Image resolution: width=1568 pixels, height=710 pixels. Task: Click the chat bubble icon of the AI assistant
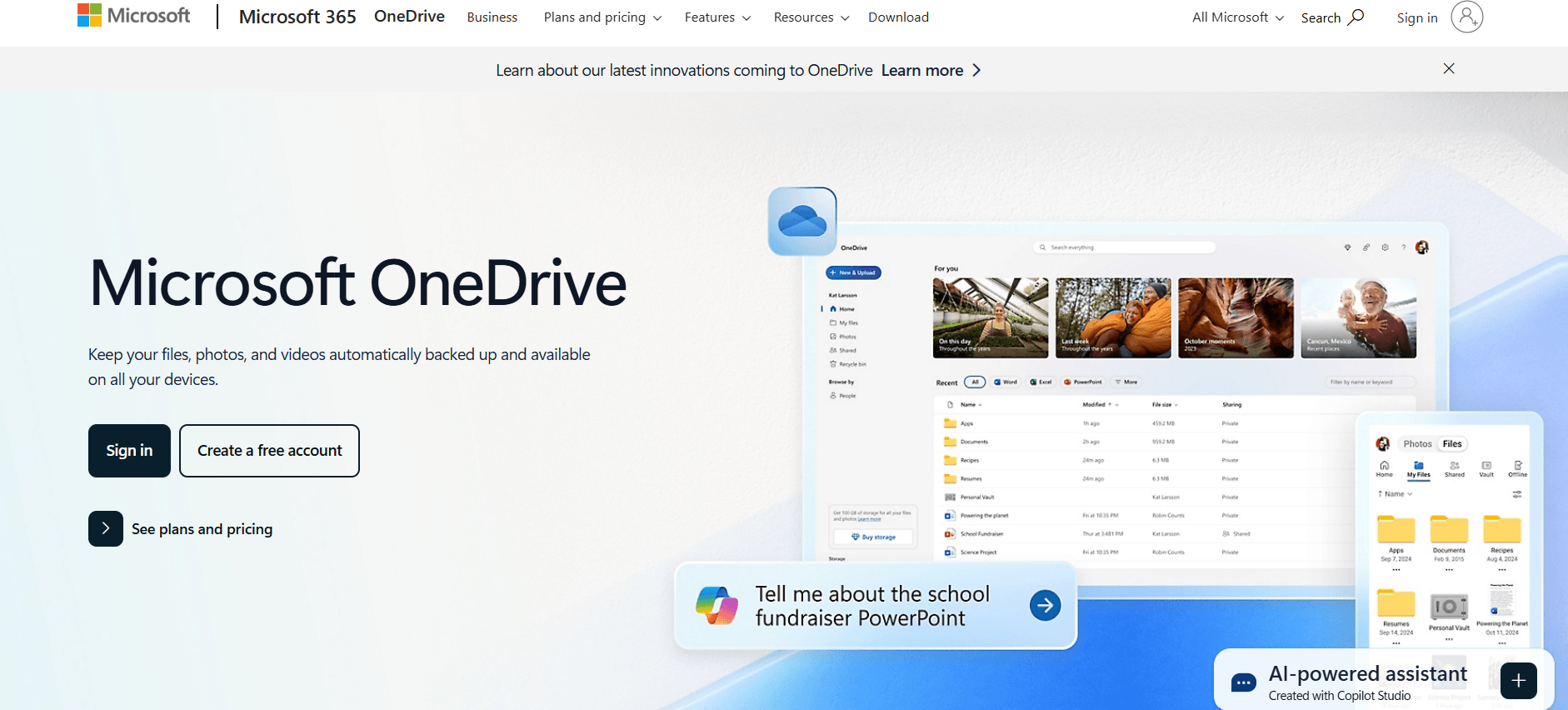pyautogui.click(x=1243, y=683)
